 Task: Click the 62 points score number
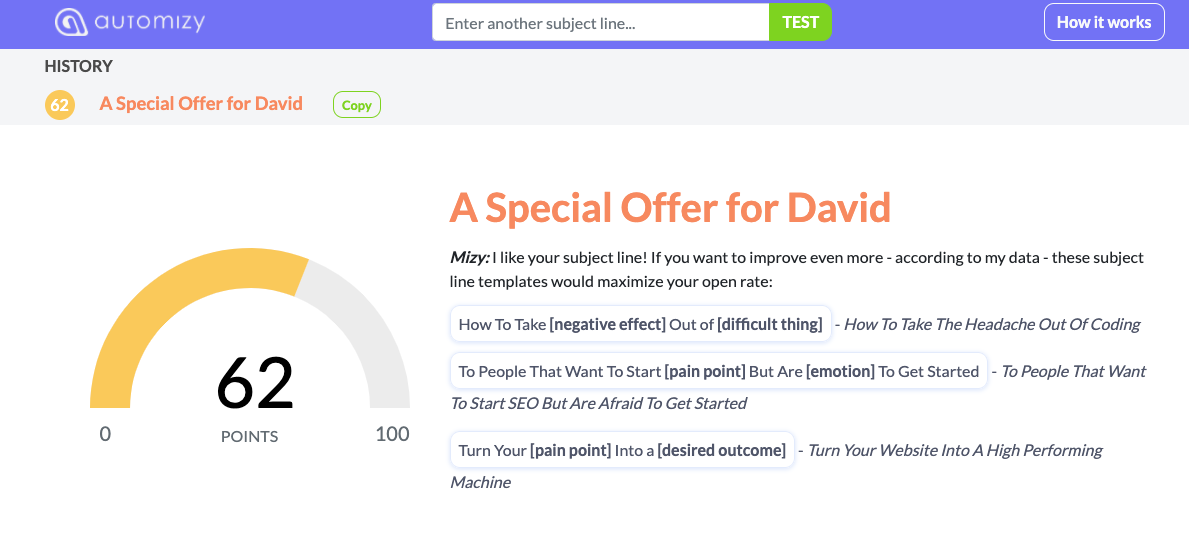254,383
